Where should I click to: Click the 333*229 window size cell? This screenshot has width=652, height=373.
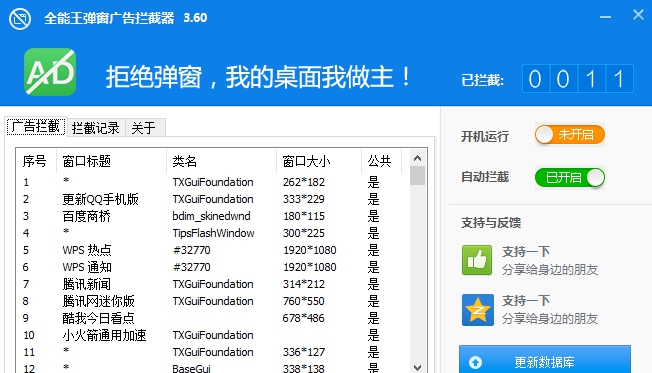304,199
